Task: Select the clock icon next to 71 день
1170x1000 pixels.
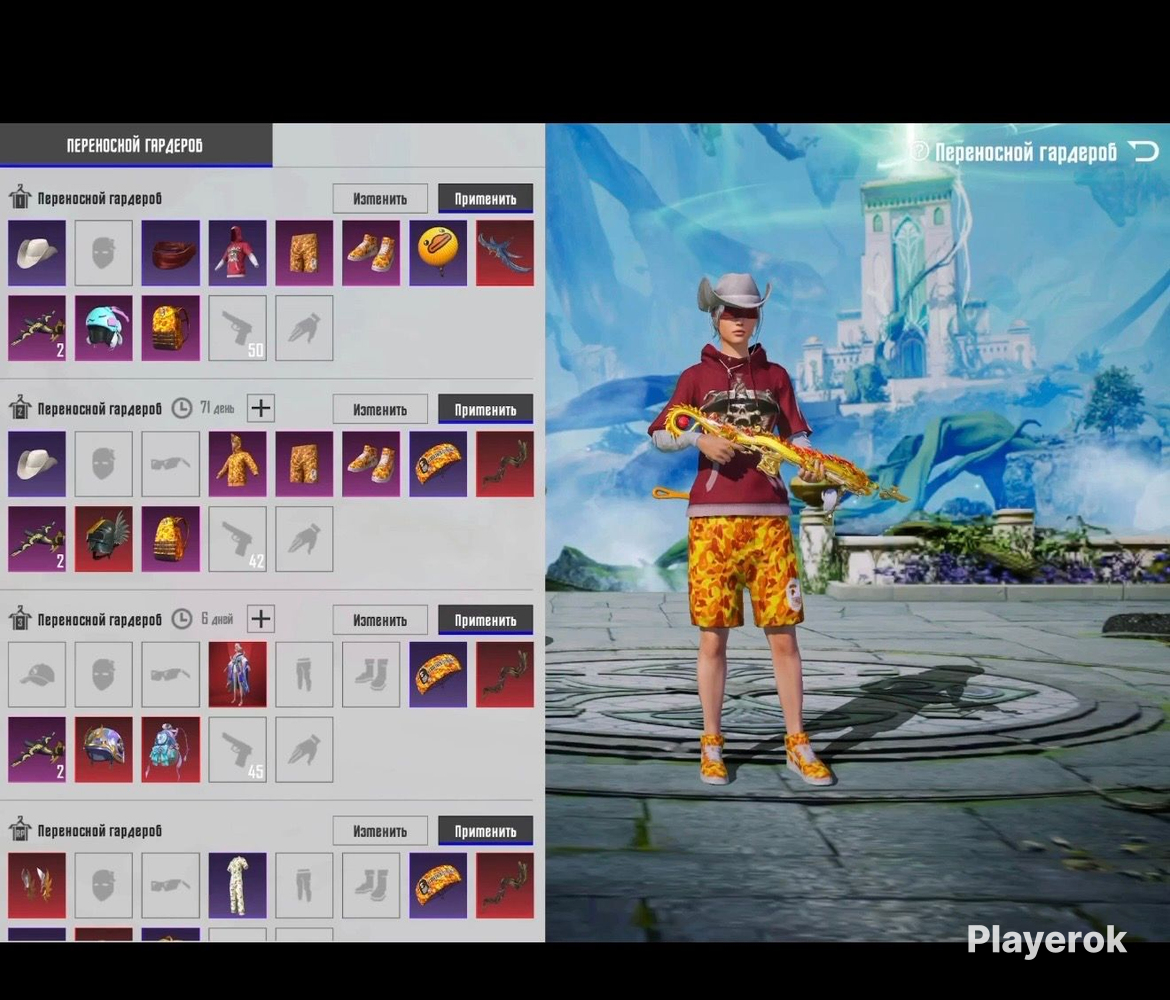Action: (x=182, y=408)
